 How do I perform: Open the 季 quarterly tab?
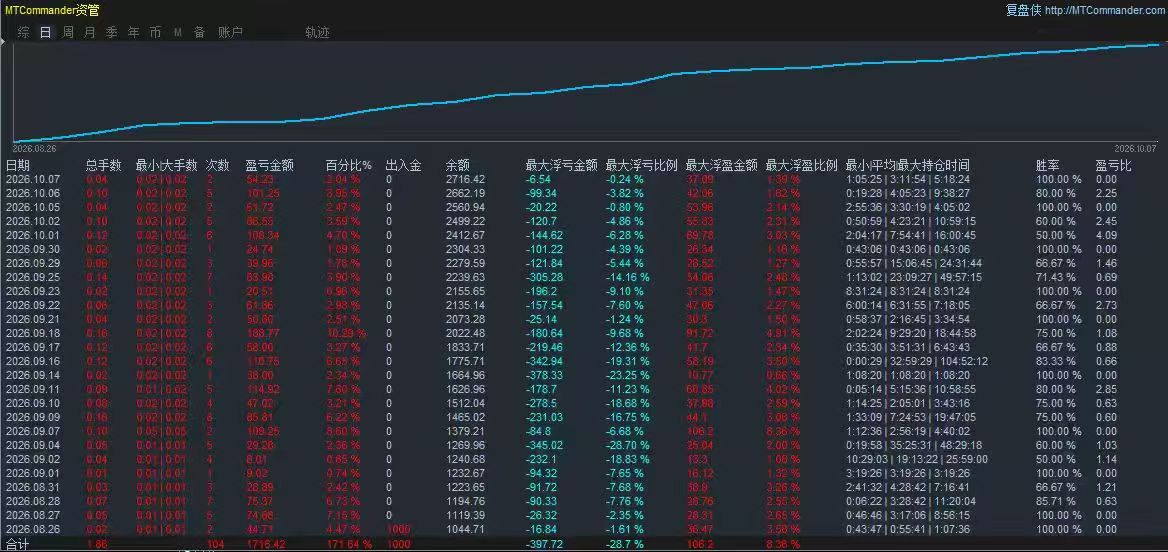(x=112, y=33)
